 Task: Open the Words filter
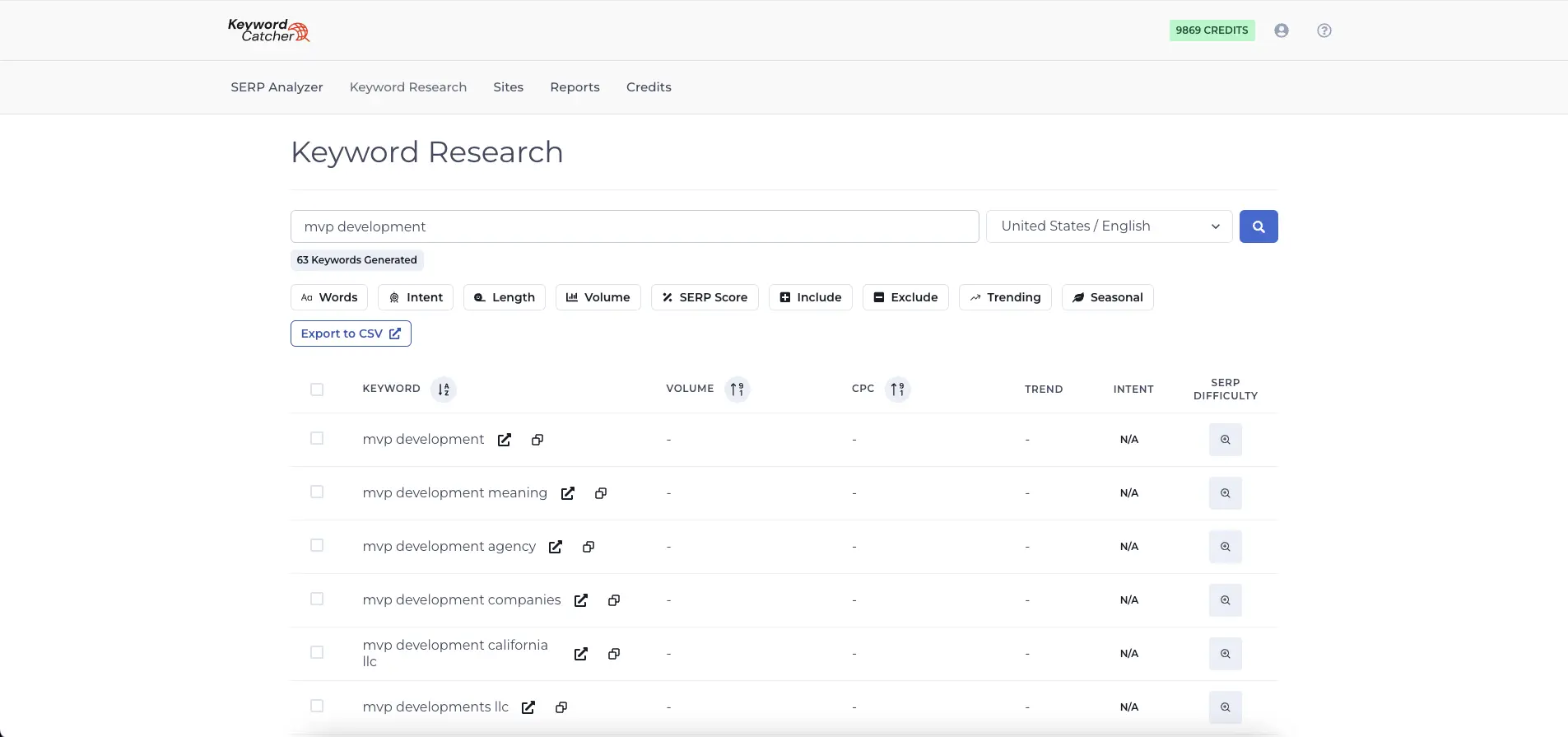[329, 297]
